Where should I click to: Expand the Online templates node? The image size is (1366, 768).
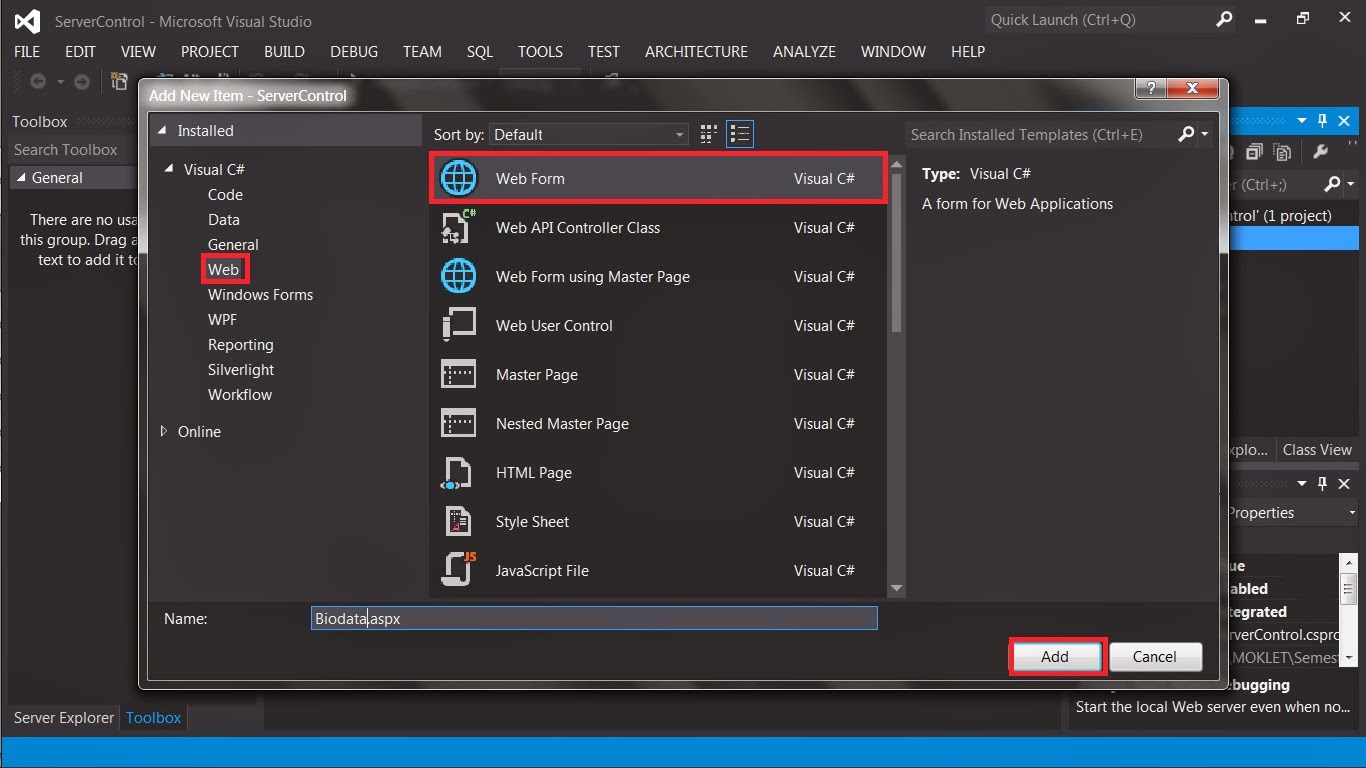click(165, 431)
